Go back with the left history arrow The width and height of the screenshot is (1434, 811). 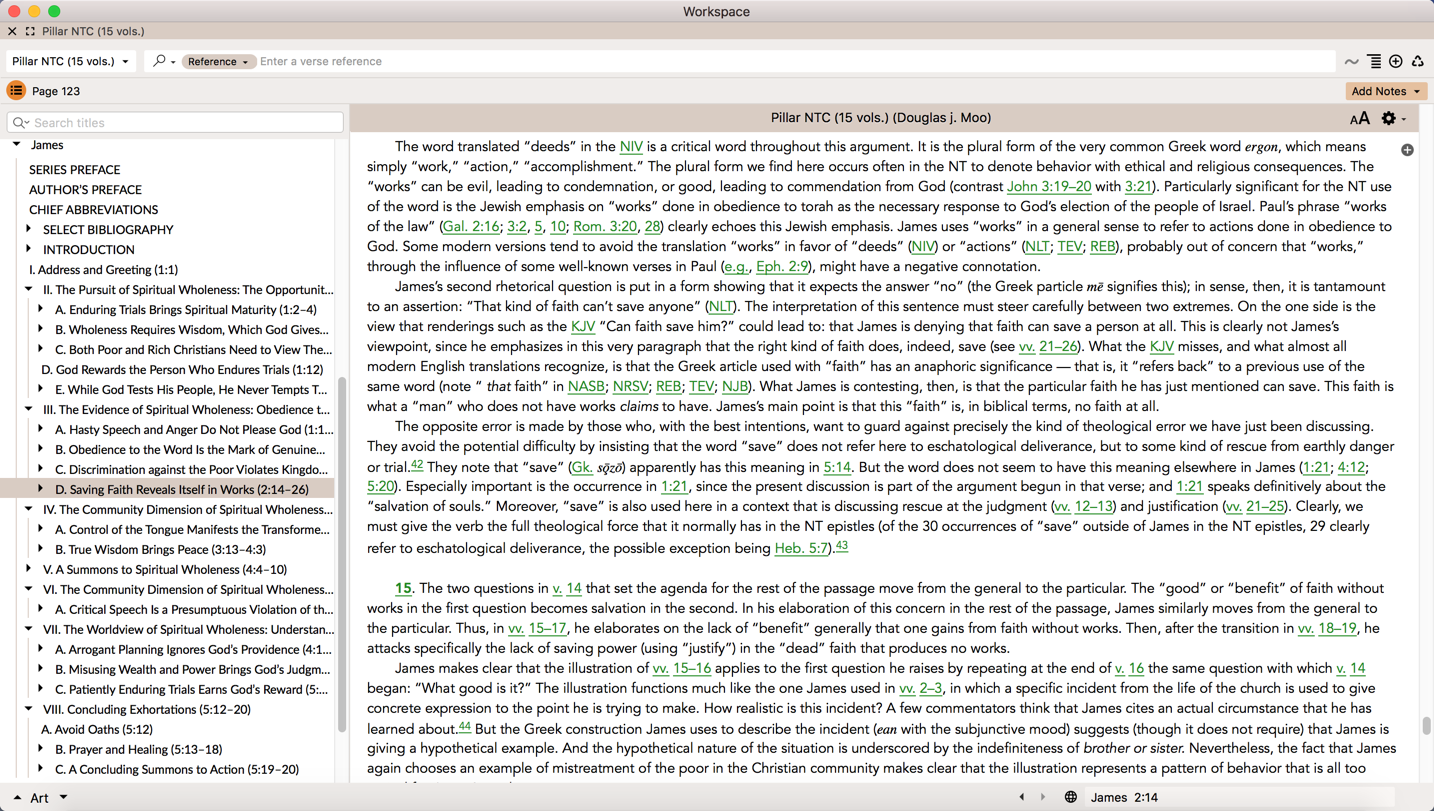1022,797
